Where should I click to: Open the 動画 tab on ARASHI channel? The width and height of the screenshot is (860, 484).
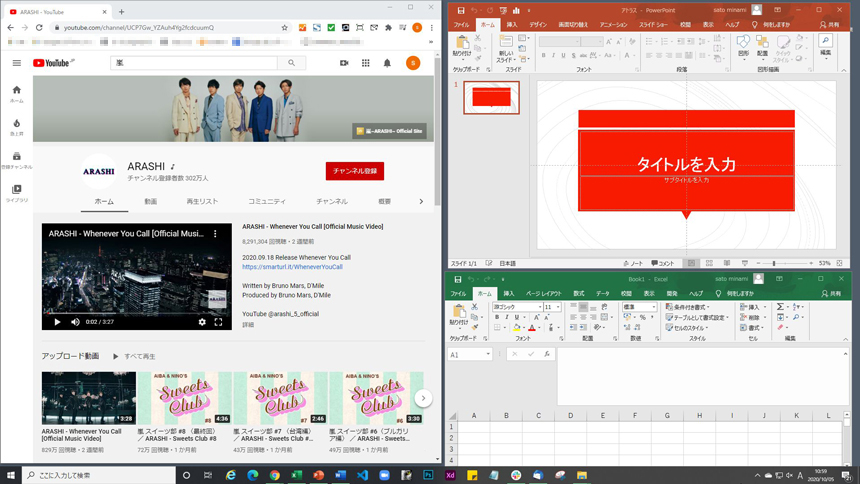[150, 201]
